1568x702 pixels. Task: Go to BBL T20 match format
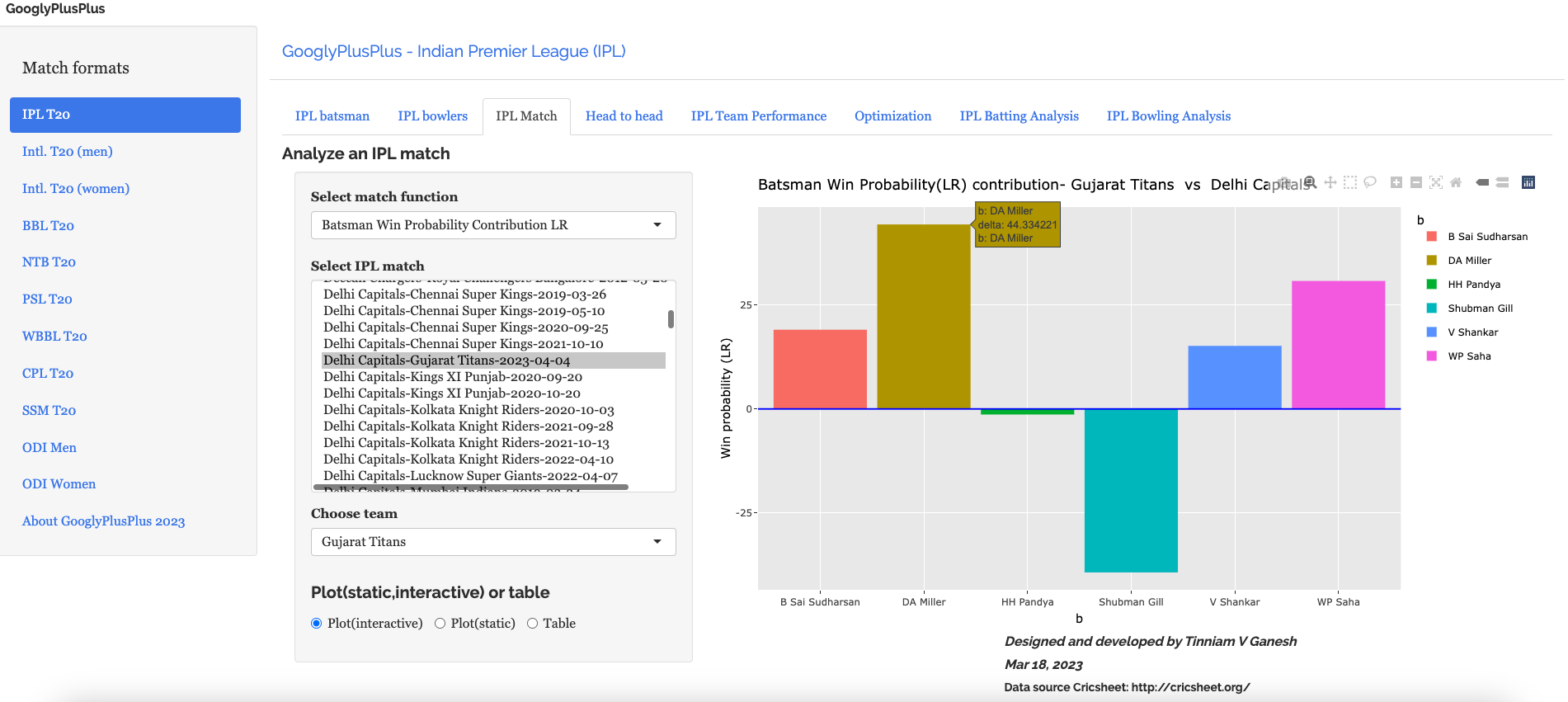tap(48, 226)
